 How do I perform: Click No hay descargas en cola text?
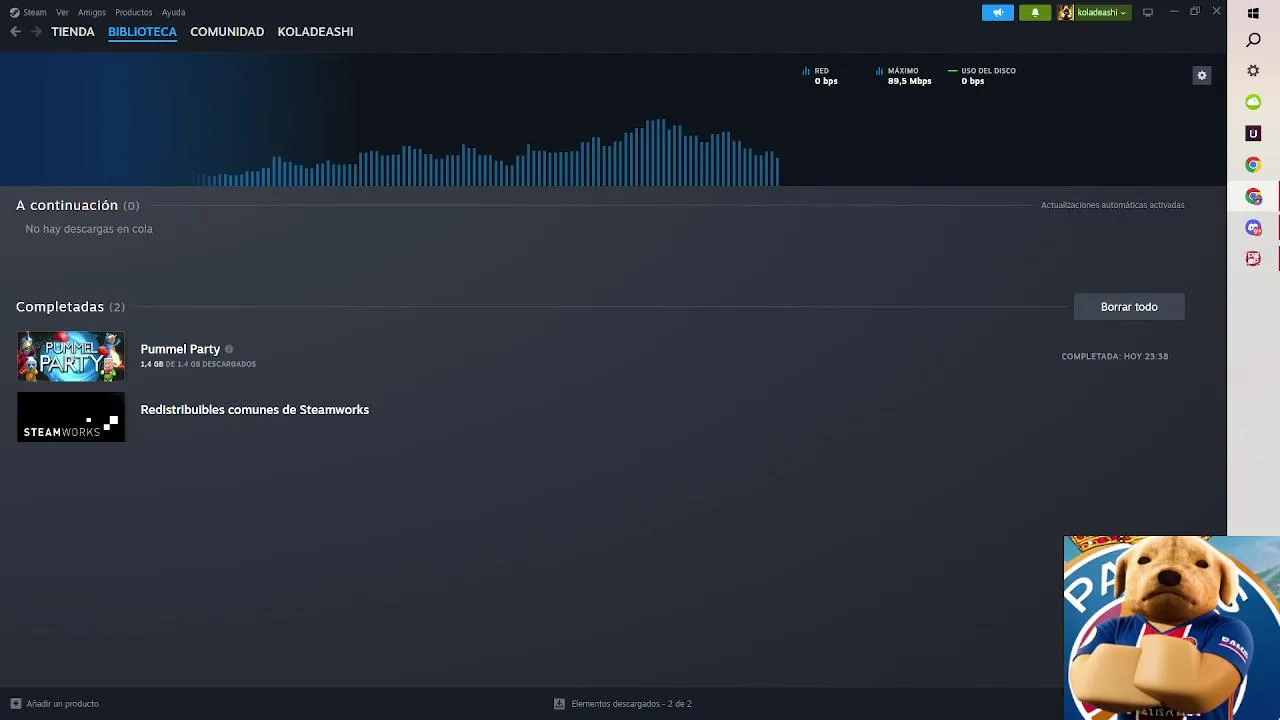point(89,229)
